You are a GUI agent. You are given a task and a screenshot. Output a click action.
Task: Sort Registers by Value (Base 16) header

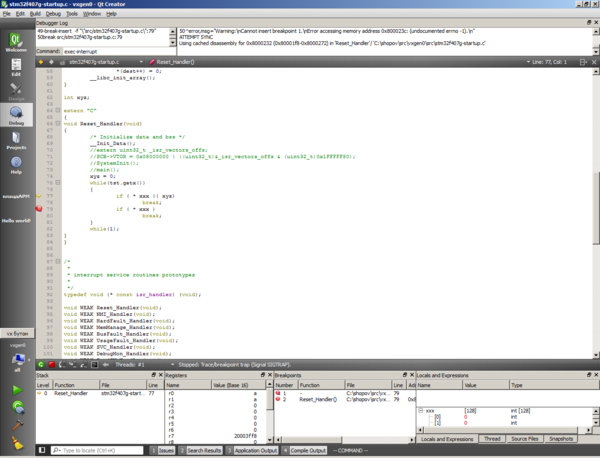[x=238, y=385]
